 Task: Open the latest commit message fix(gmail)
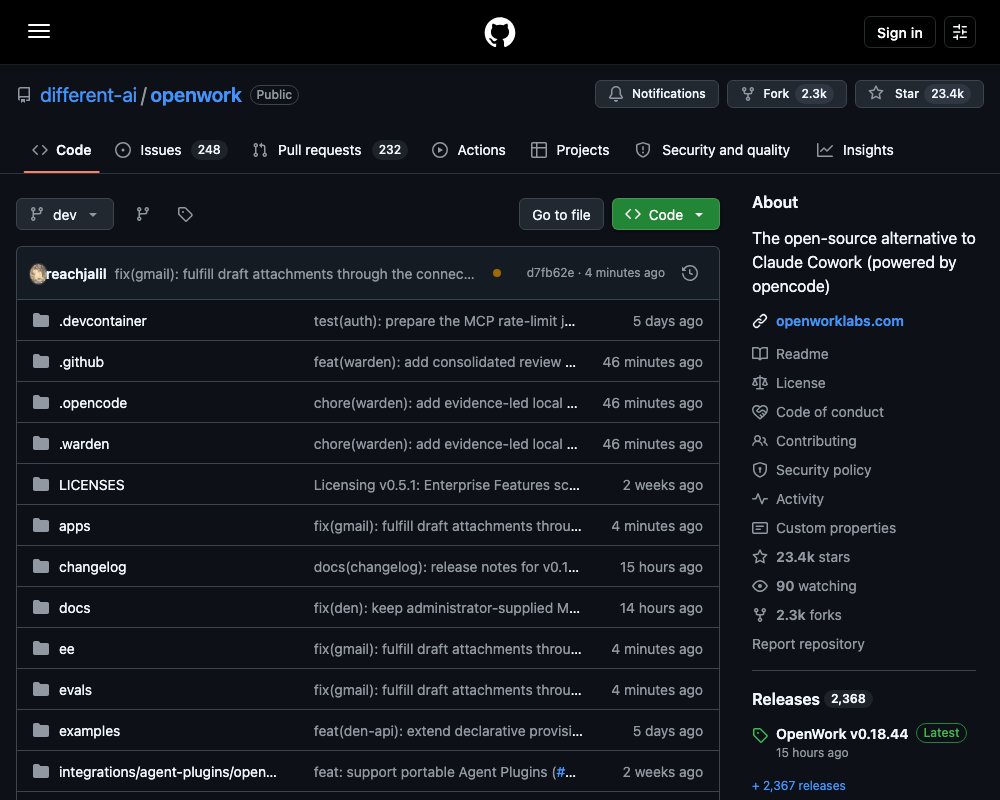pos(294,274)
